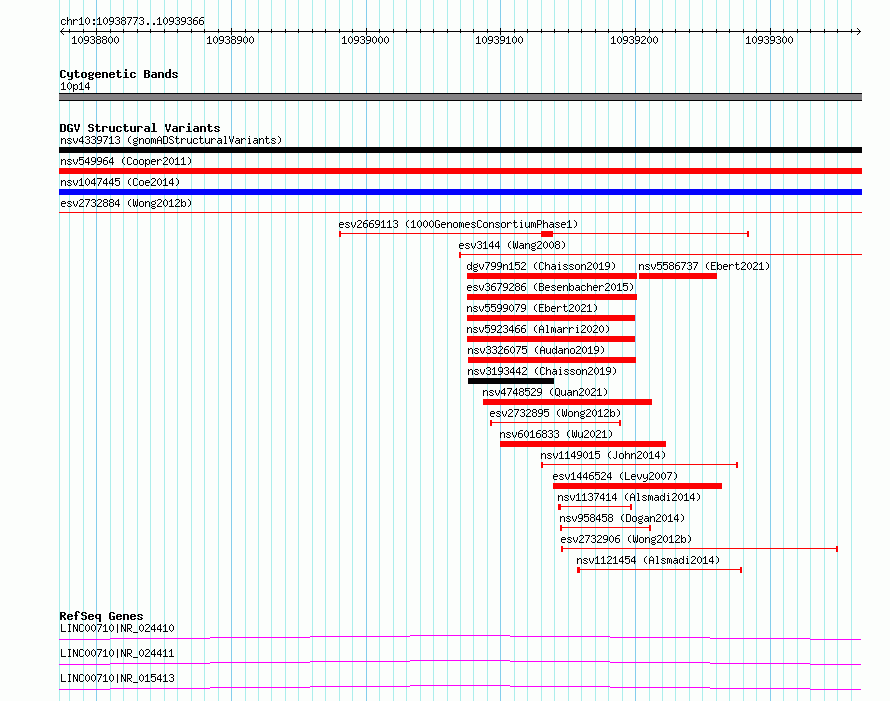Click ruler position 10939000
Screen dimensions: 890x701
[365, 40]
